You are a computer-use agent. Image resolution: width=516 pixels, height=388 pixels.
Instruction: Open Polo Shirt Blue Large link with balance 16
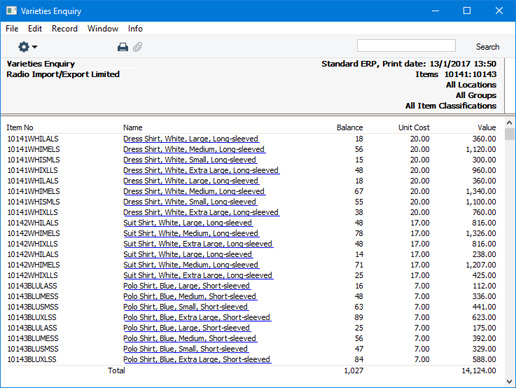[187, 286]
